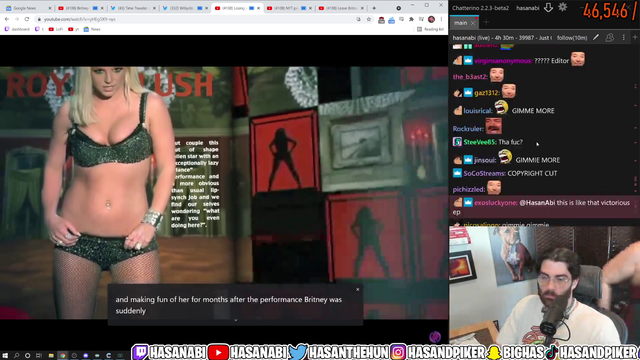Open File Explorer from the taskbar
640x360 pixels.
tap(51, 356)
